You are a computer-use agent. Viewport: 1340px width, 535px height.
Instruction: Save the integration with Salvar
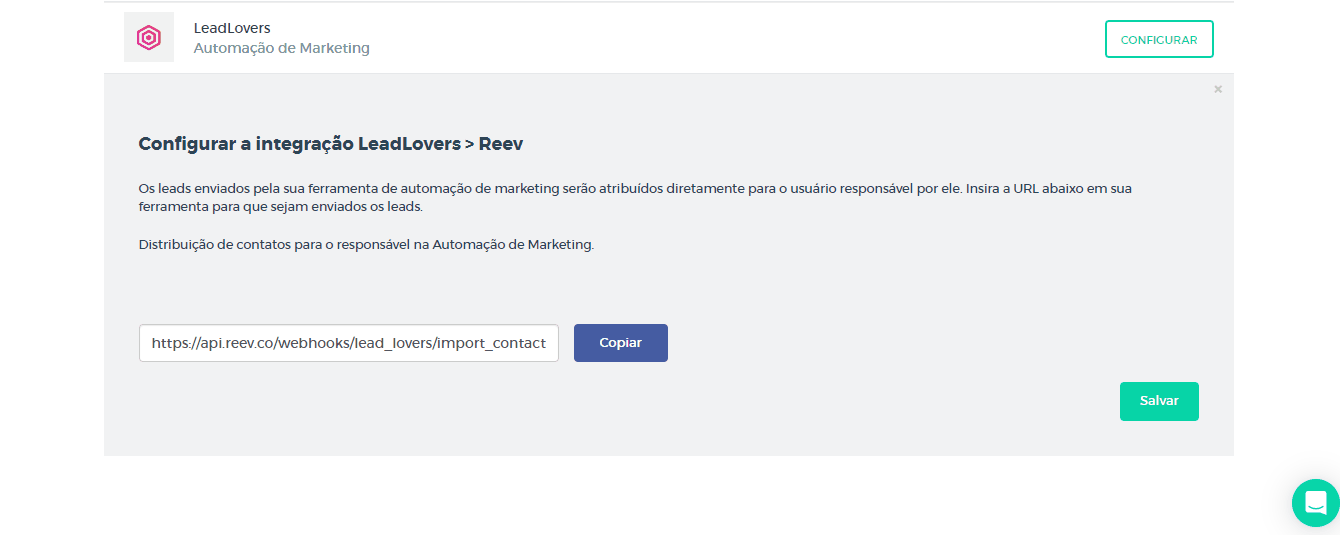(1158, 401)
